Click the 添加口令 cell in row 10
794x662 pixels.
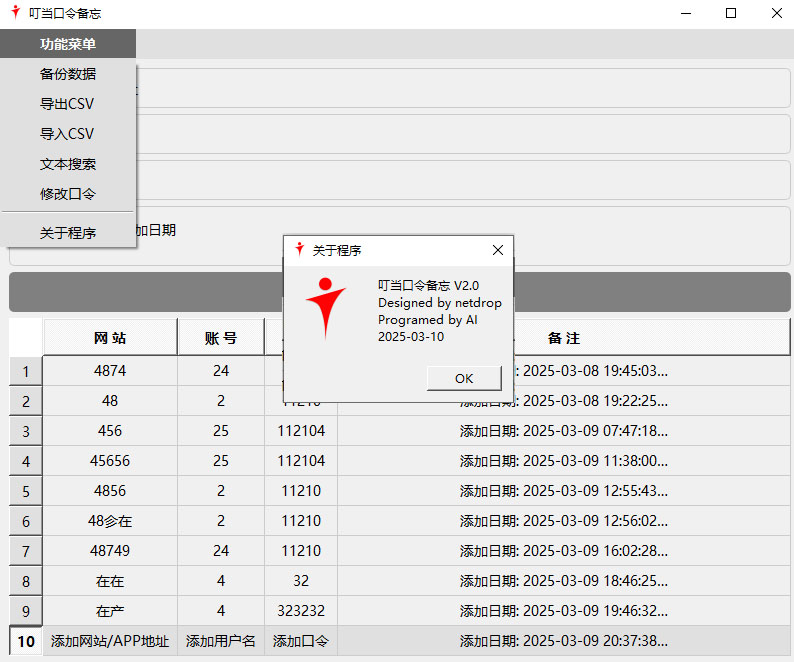(301, 641)
